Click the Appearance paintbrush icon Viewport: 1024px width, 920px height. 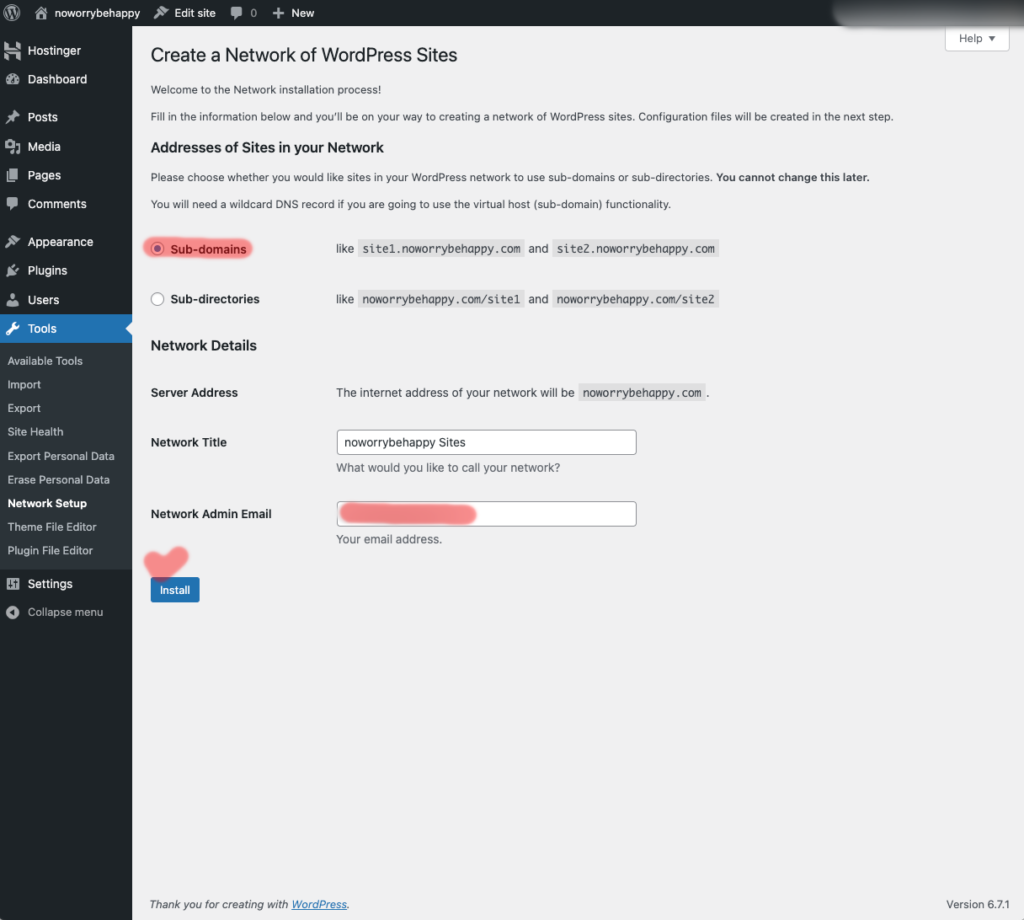[x=12, y=242]
